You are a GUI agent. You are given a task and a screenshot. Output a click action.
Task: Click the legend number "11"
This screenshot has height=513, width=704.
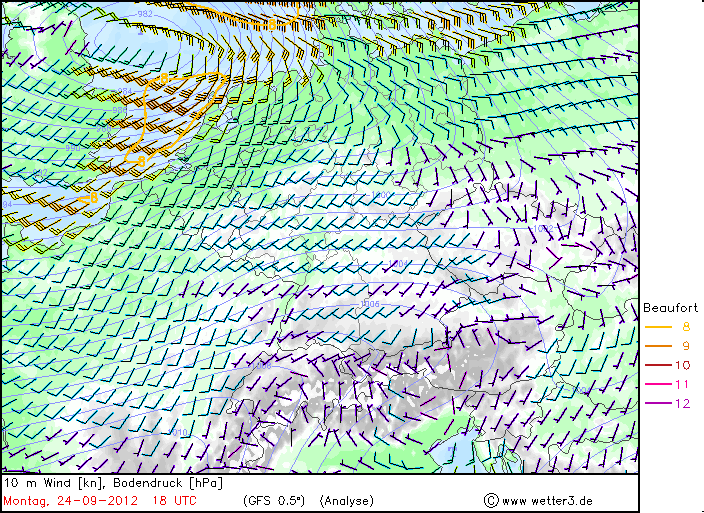pyautogui.click(x=682, y=384)
